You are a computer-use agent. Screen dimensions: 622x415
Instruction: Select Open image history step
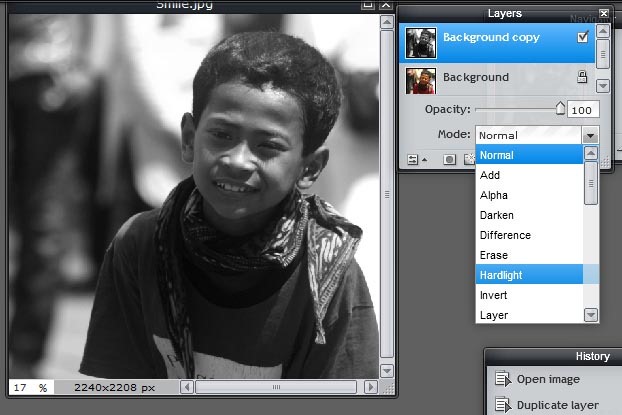pyautogui.click(x=548, y=379)
